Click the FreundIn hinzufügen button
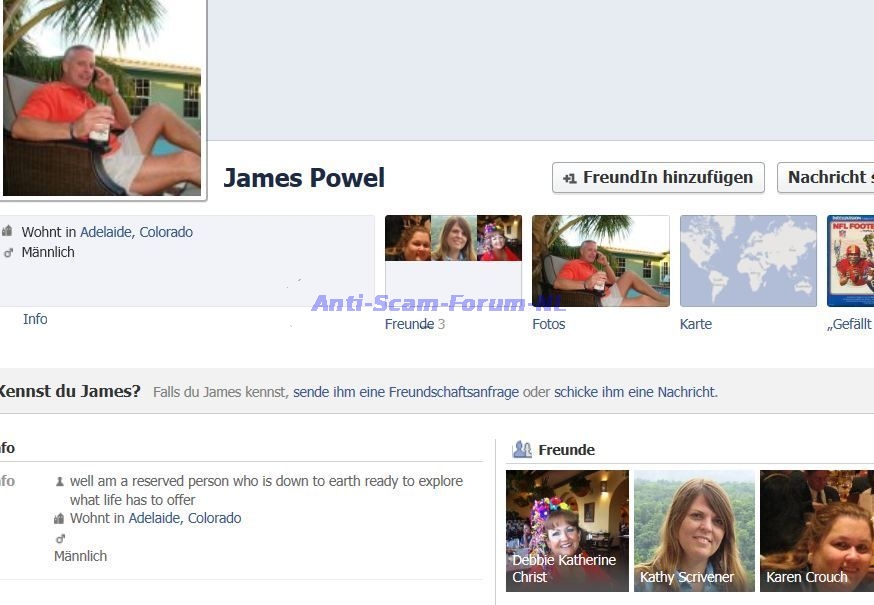 click(x=658, y=178)
